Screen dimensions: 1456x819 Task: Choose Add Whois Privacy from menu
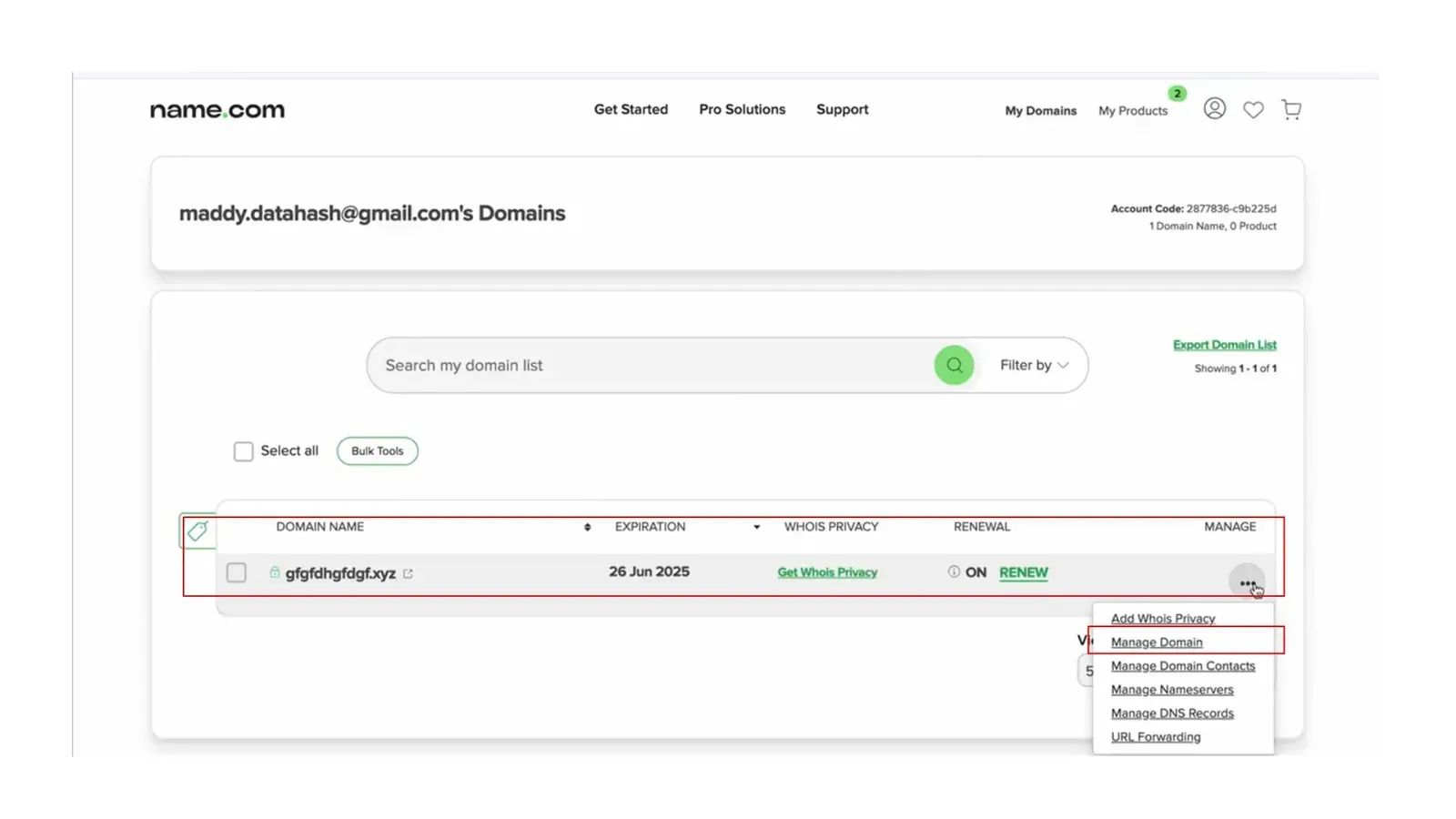pyautogui.click(x=1162, y=619)
